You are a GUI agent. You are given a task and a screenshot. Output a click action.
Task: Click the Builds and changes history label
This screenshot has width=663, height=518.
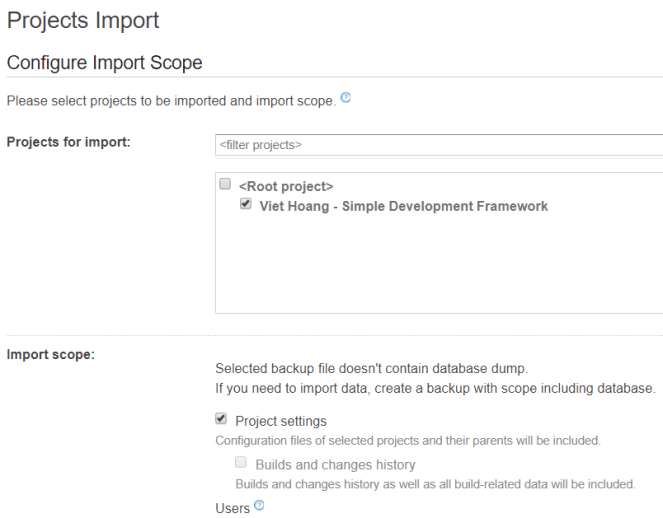tap(335, 464)
